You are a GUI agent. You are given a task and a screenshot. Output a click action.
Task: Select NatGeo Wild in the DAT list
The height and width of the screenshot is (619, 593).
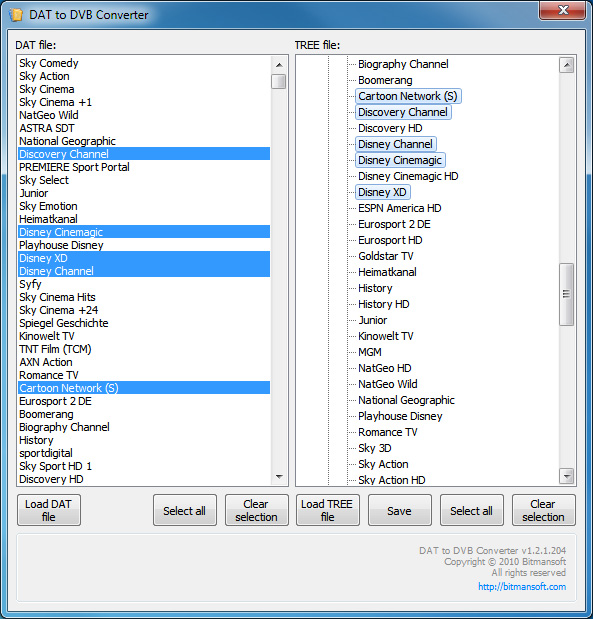(144, 115)
